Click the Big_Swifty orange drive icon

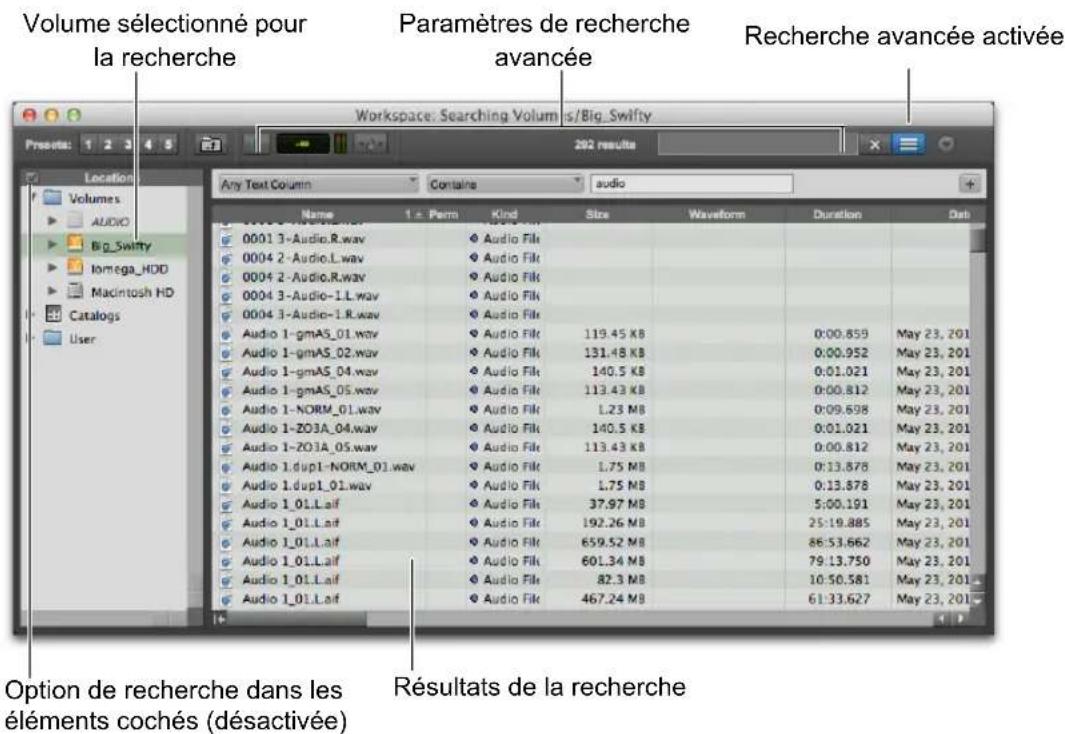pos(75,244)
